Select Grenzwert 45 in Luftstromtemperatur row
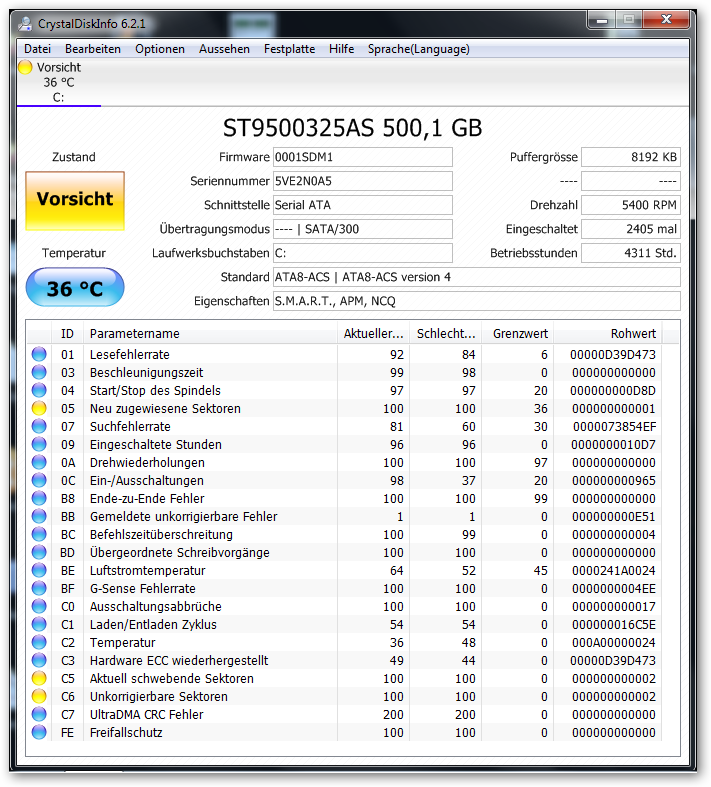The height and width of the screenshot is (787, 711). pos(540,571)
